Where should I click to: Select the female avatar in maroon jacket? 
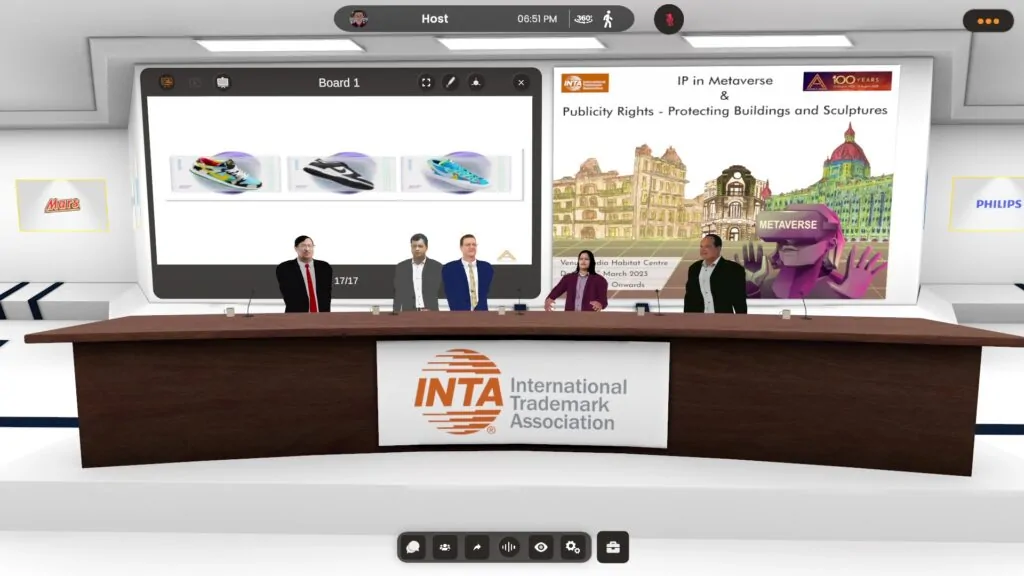click(x=579, y=281)
